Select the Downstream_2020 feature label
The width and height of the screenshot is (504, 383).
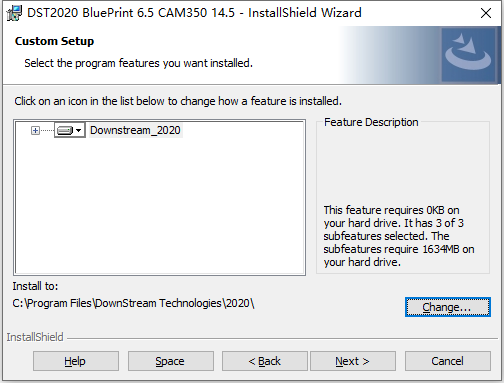click(x=135, y=130)
